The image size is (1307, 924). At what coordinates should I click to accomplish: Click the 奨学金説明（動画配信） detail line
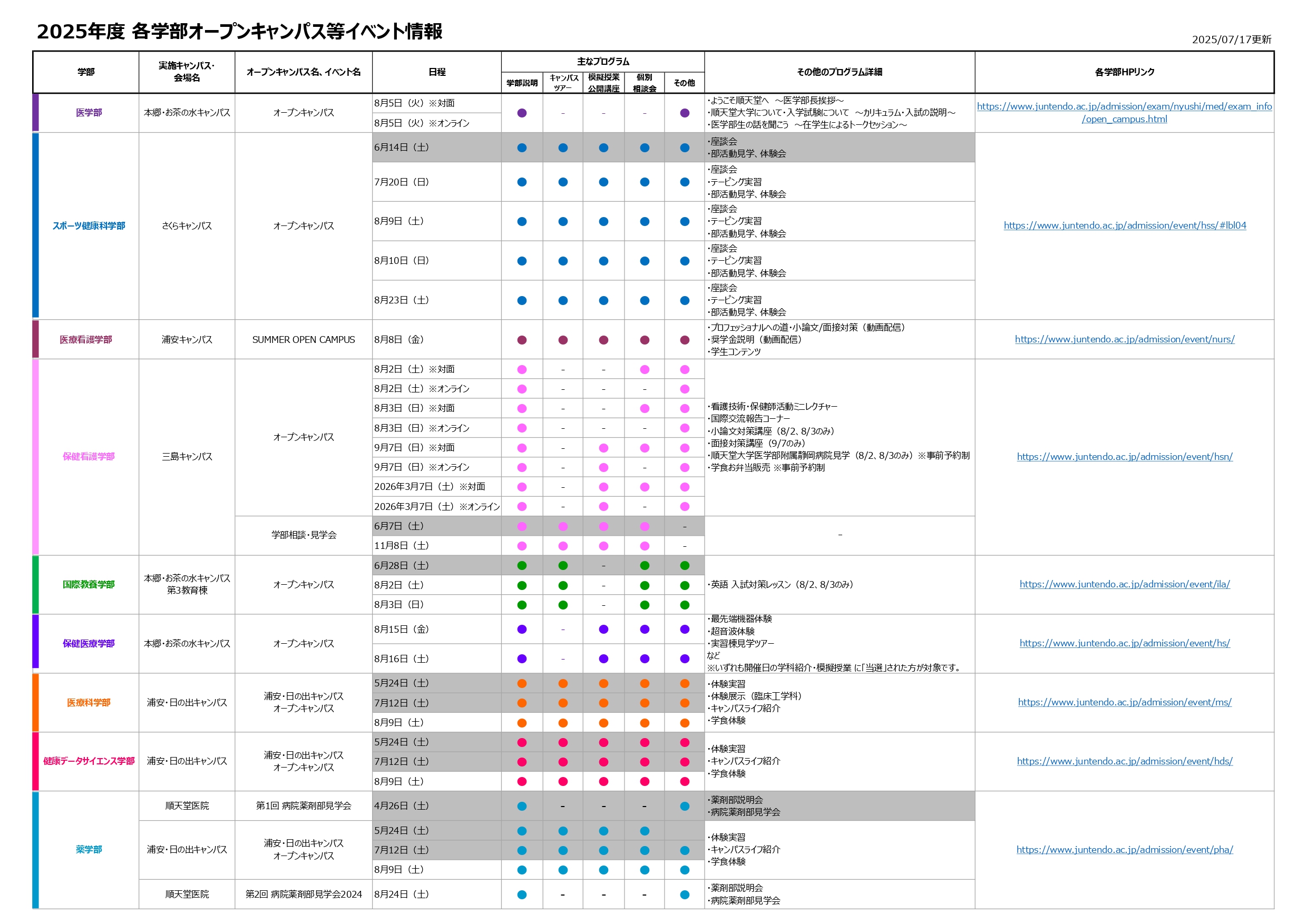pyautogui.click(x=755, y=340)
